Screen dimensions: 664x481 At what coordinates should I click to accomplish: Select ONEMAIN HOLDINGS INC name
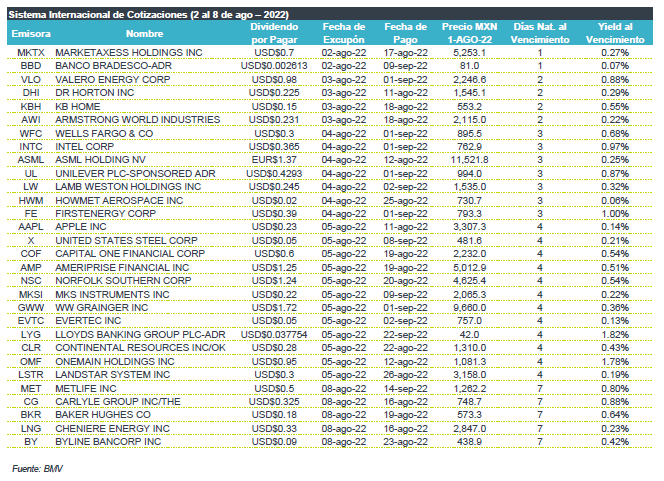click(115, 362)
